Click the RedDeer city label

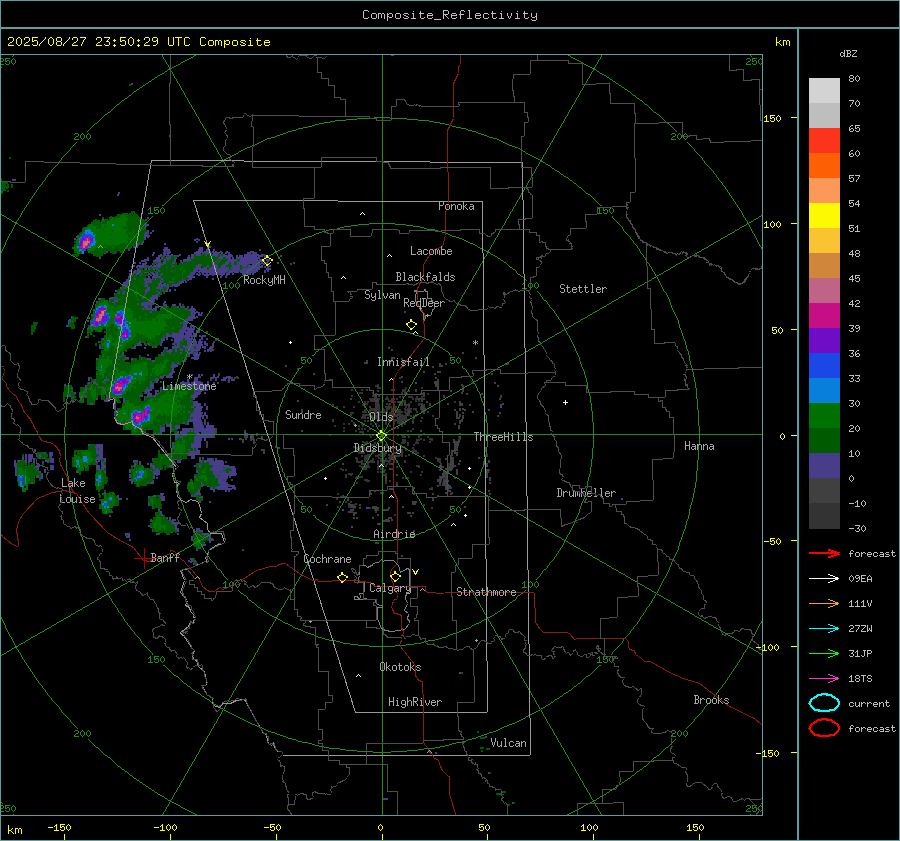click(x=424, y=303)
